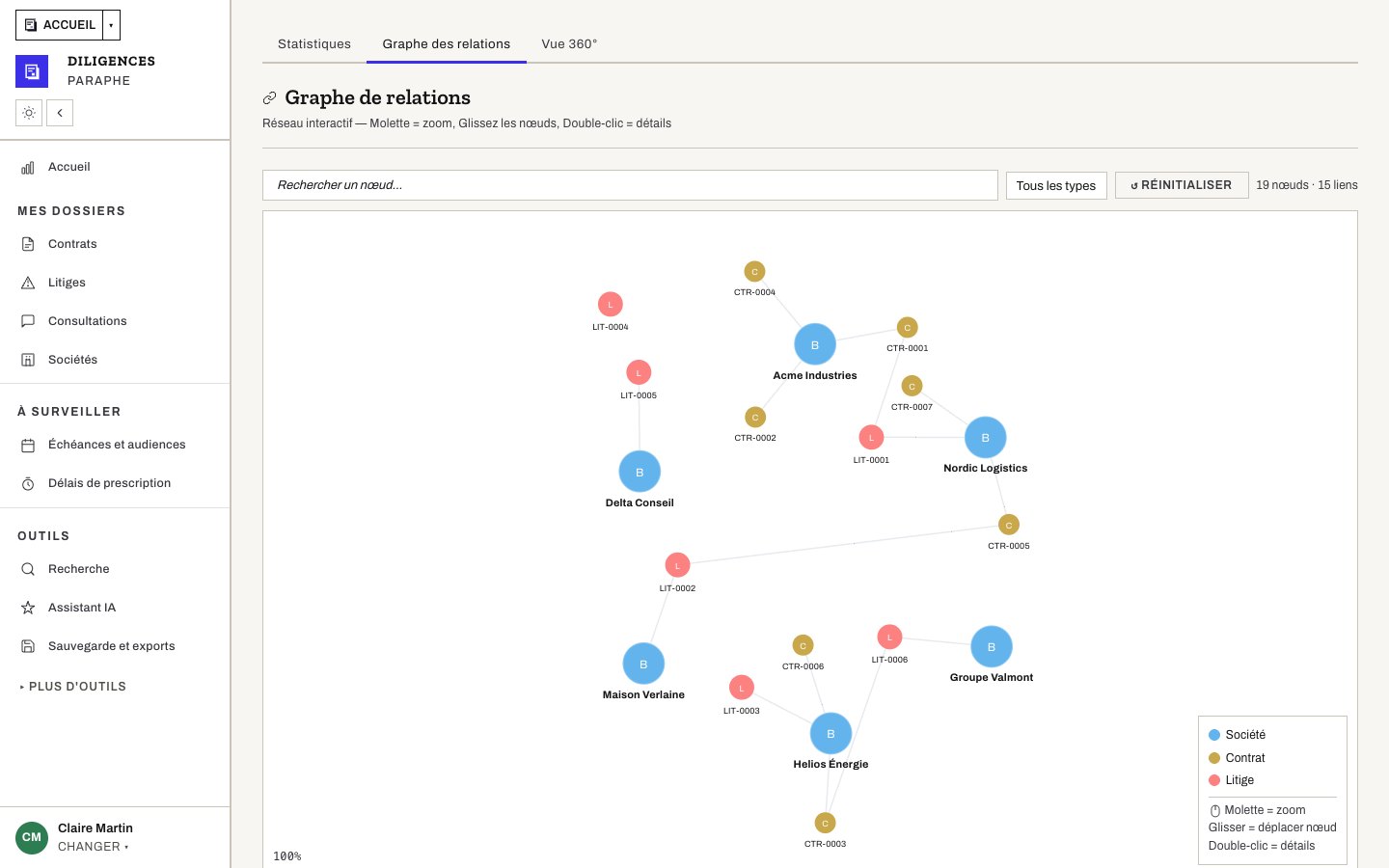Click the Sauvegarde et exports disk icon

[28, 646]
